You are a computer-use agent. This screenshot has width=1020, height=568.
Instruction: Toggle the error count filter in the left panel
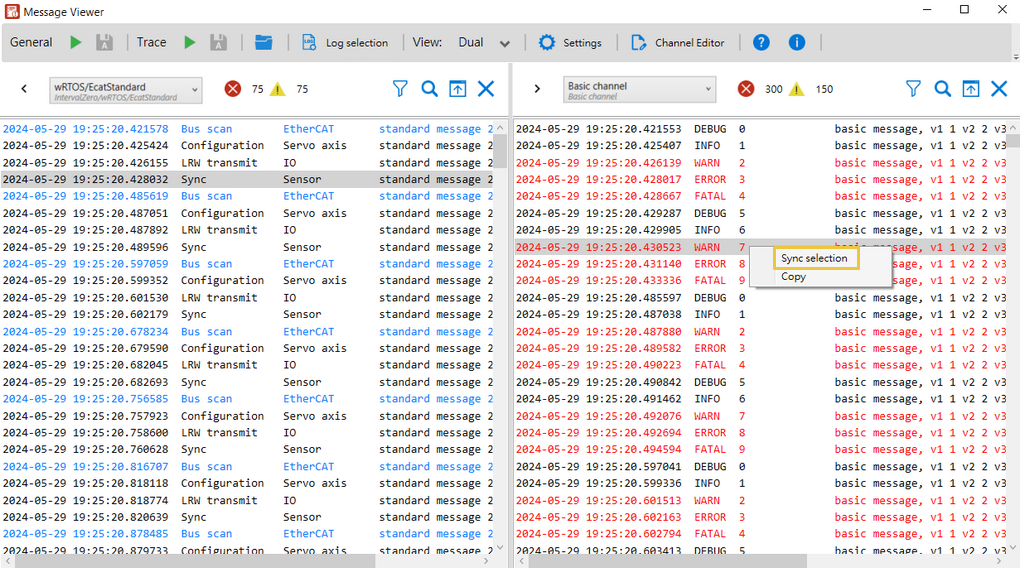(233, 89)
